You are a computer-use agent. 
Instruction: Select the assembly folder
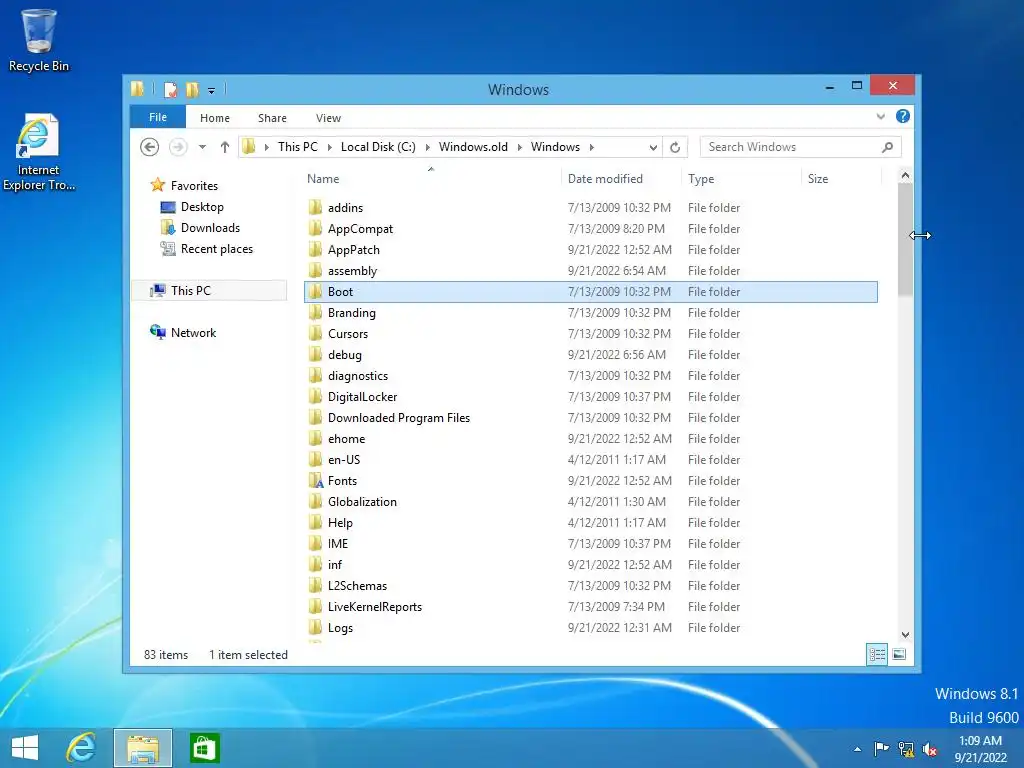353,270
